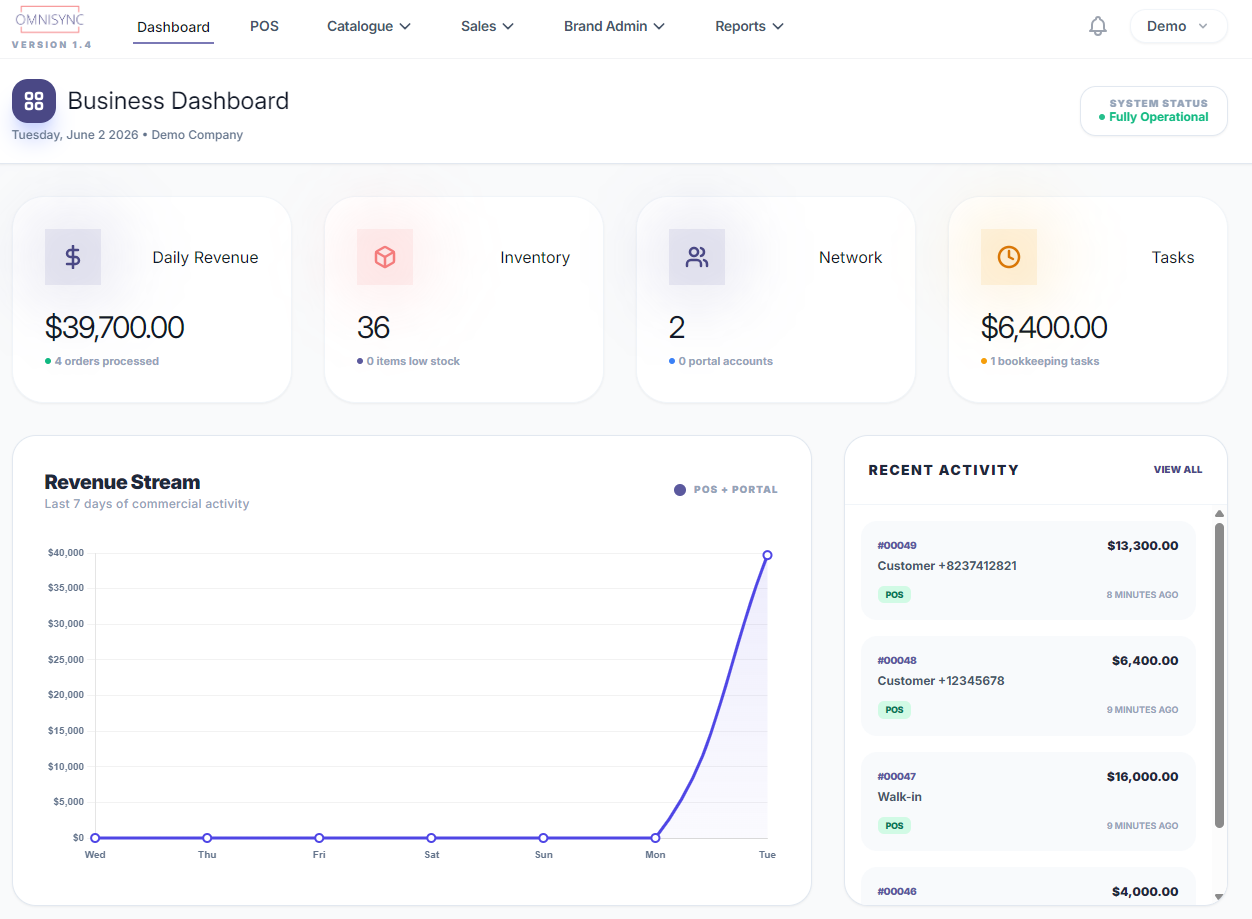Open order #00049 in Recent Activity

point(1028,571)
